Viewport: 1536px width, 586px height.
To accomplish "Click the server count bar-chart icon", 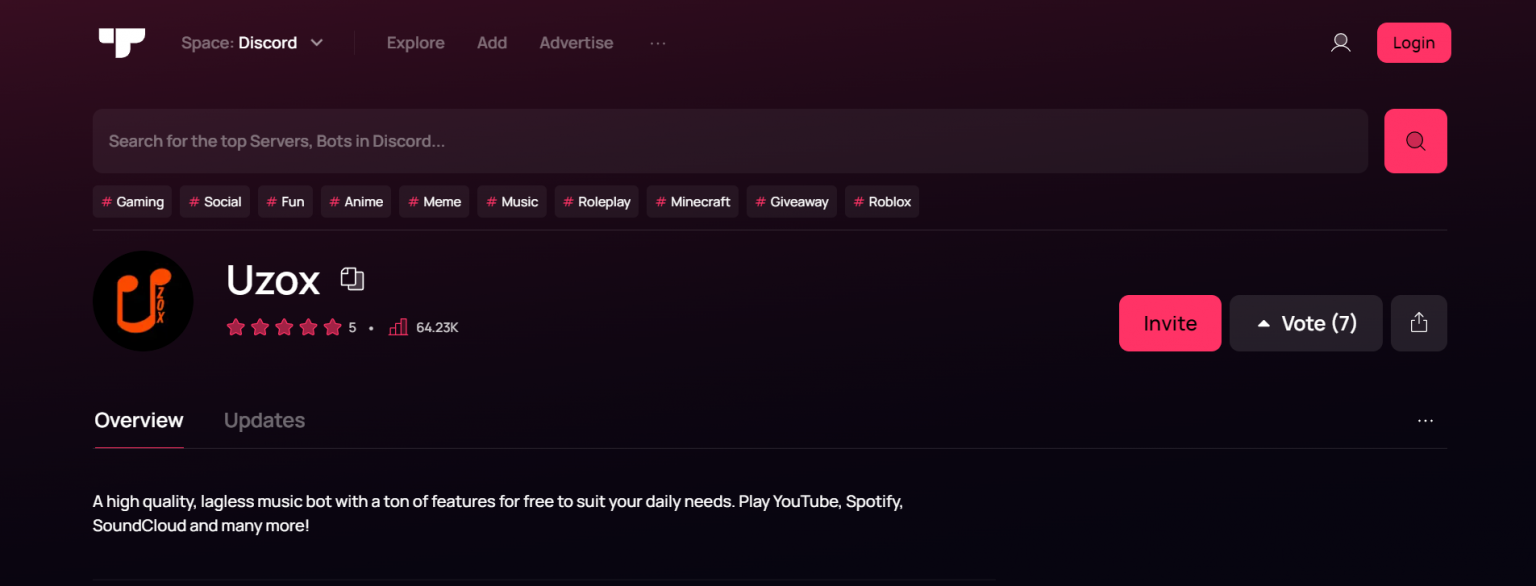I will coord(398,327).
